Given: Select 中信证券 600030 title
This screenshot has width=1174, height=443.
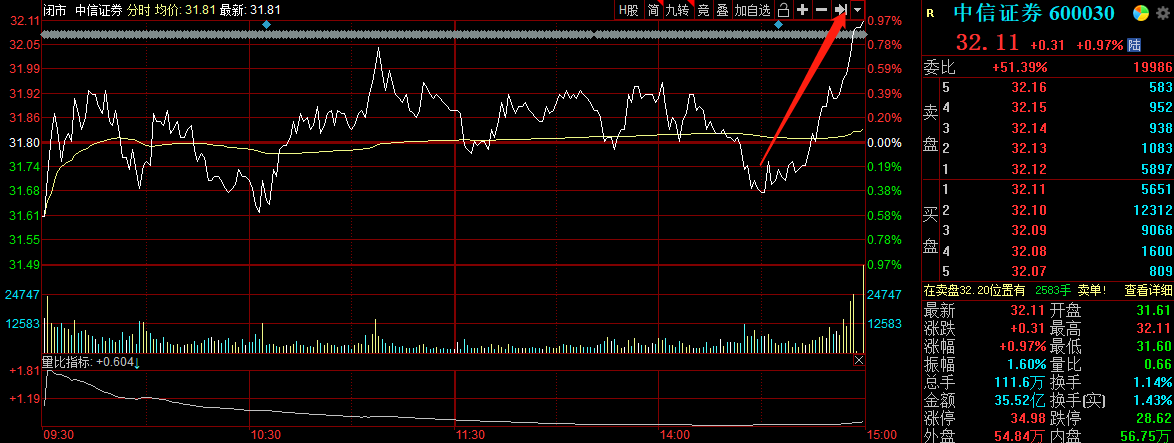Looking at the screenshot, I should [1034, 13].
